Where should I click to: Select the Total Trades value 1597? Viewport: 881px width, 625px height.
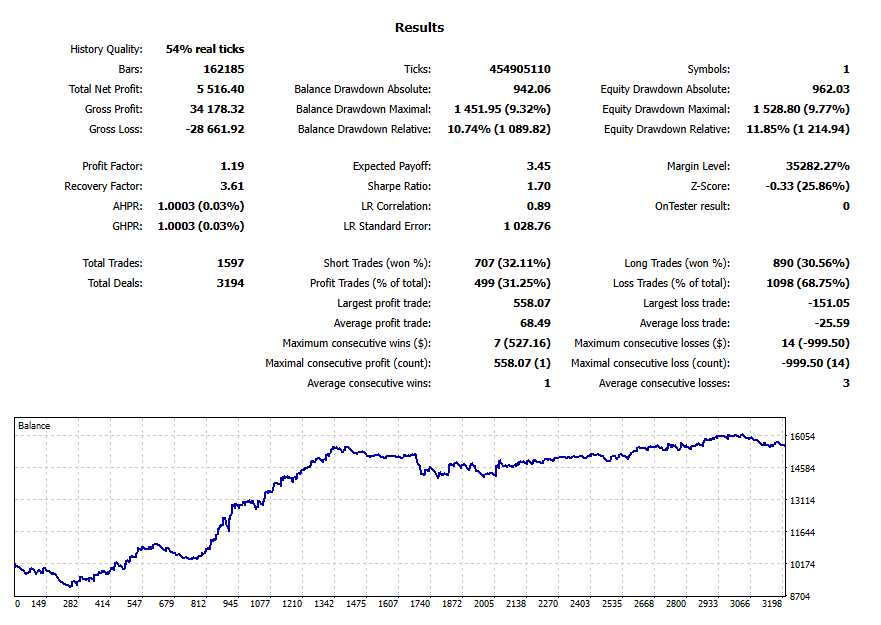coord(231,263)
